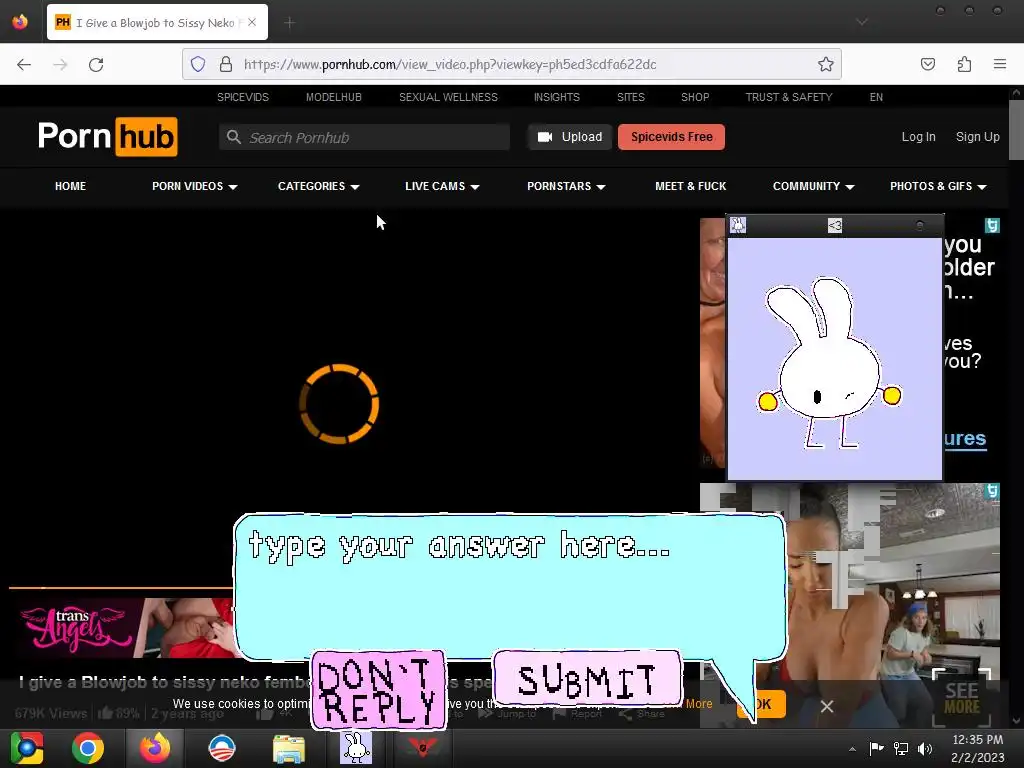1024x768 pixels.
Task: Click the ad badge icon on the lower sidebar ad
Action: point(992,491)
